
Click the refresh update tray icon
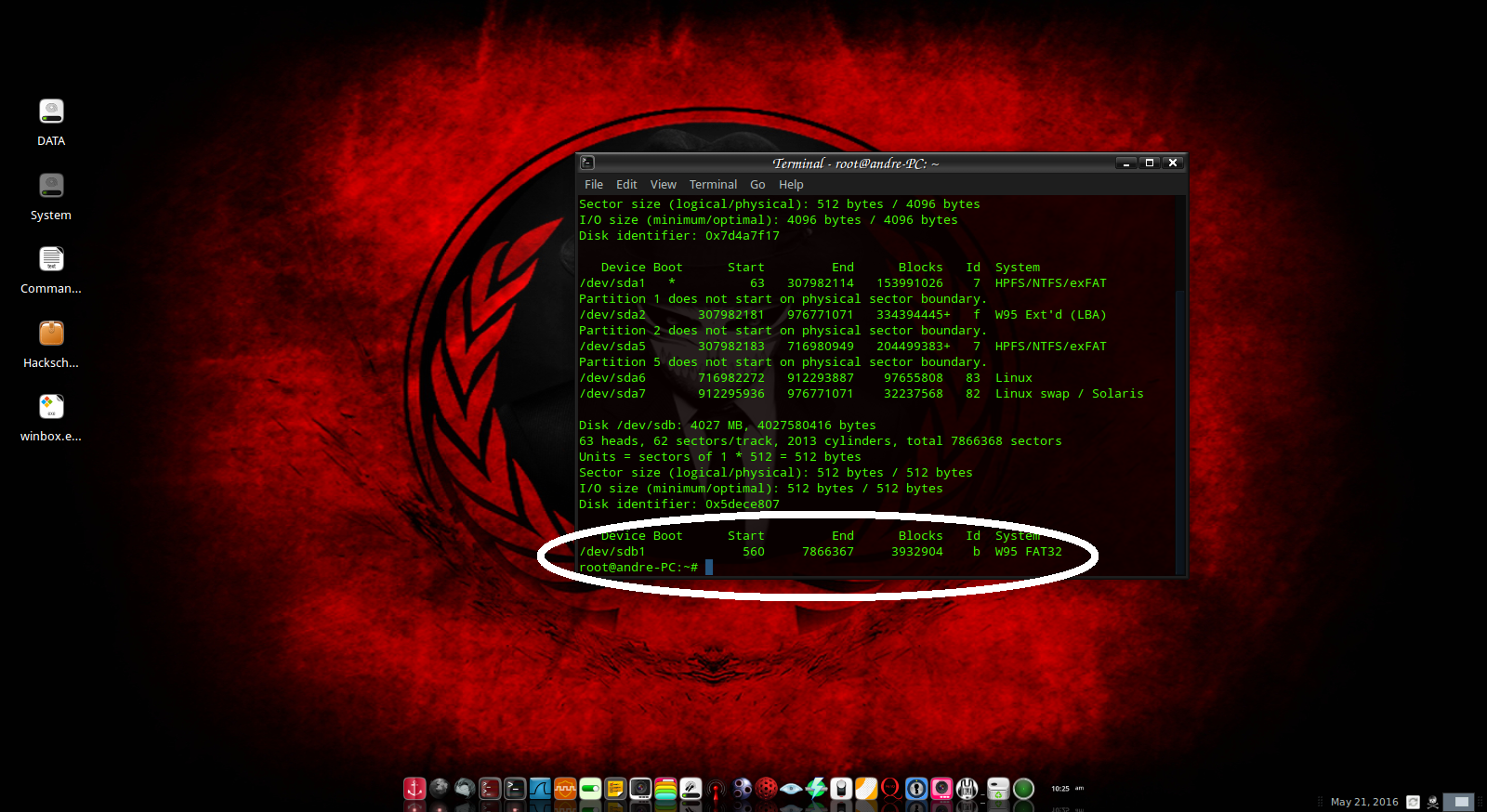click(1413, 802)
